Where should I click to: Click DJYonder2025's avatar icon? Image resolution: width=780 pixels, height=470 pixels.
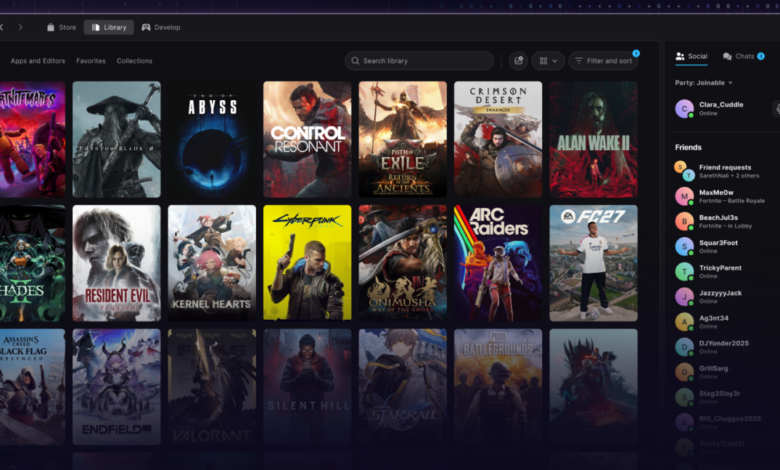[x=684, y=347]
